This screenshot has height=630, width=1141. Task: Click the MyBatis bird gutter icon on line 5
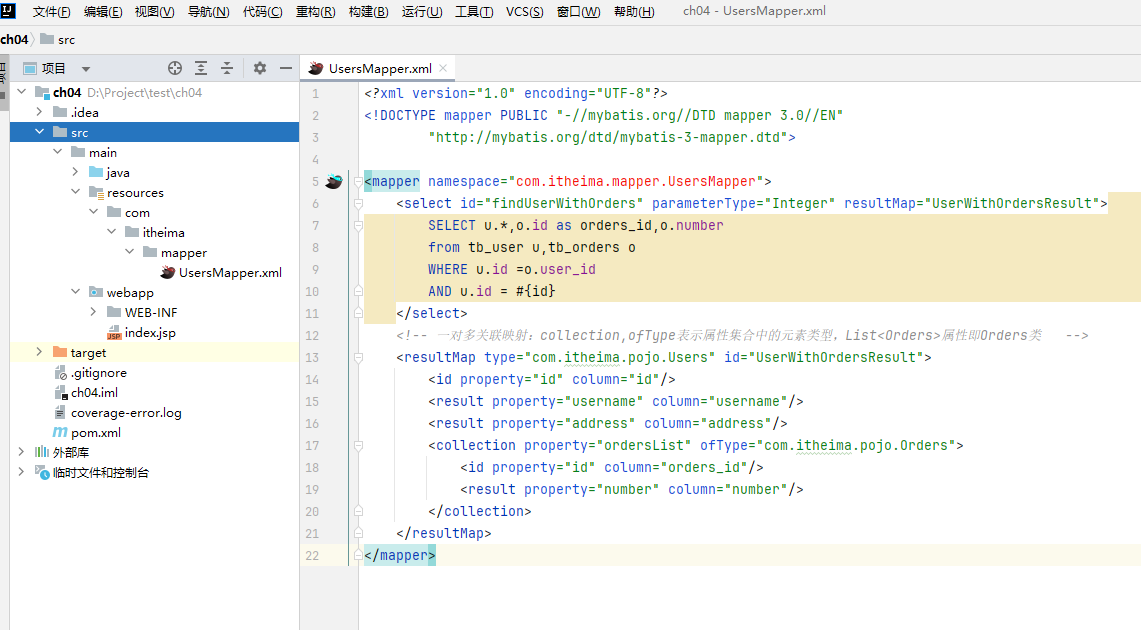[334, 181]
